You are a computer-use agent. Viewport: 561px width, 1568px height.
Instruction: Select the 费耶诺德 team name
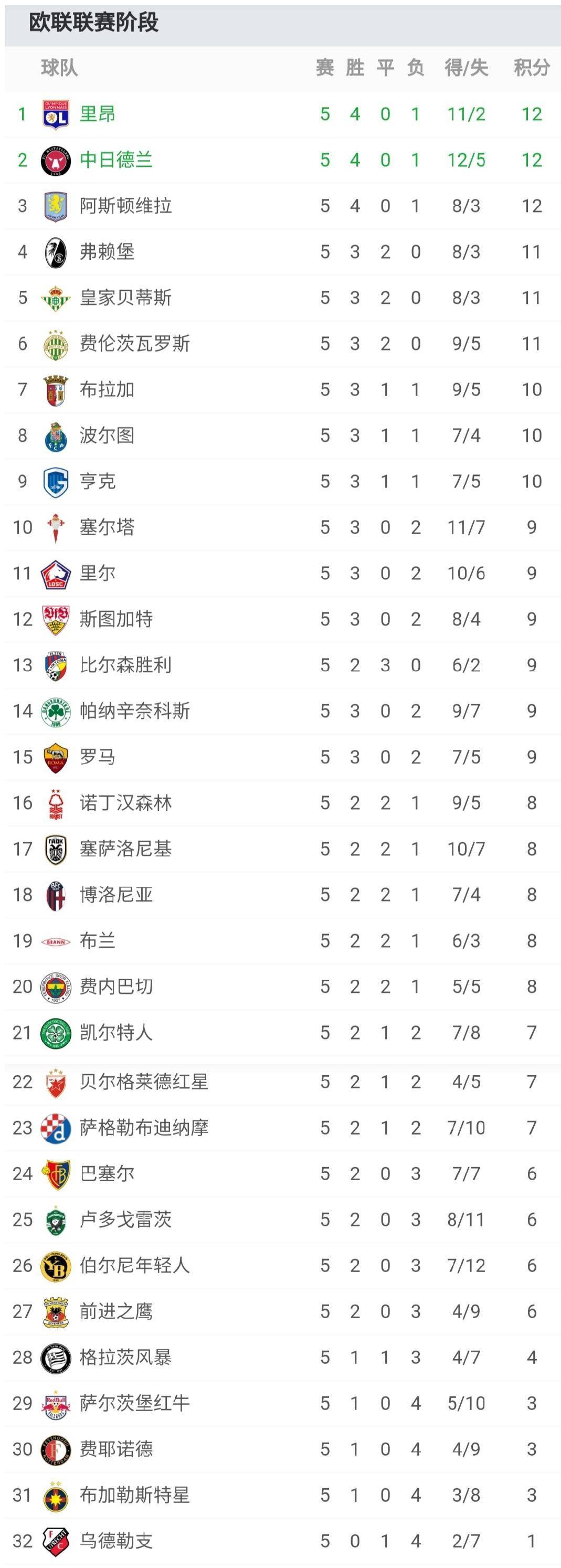pos(116,1449)
